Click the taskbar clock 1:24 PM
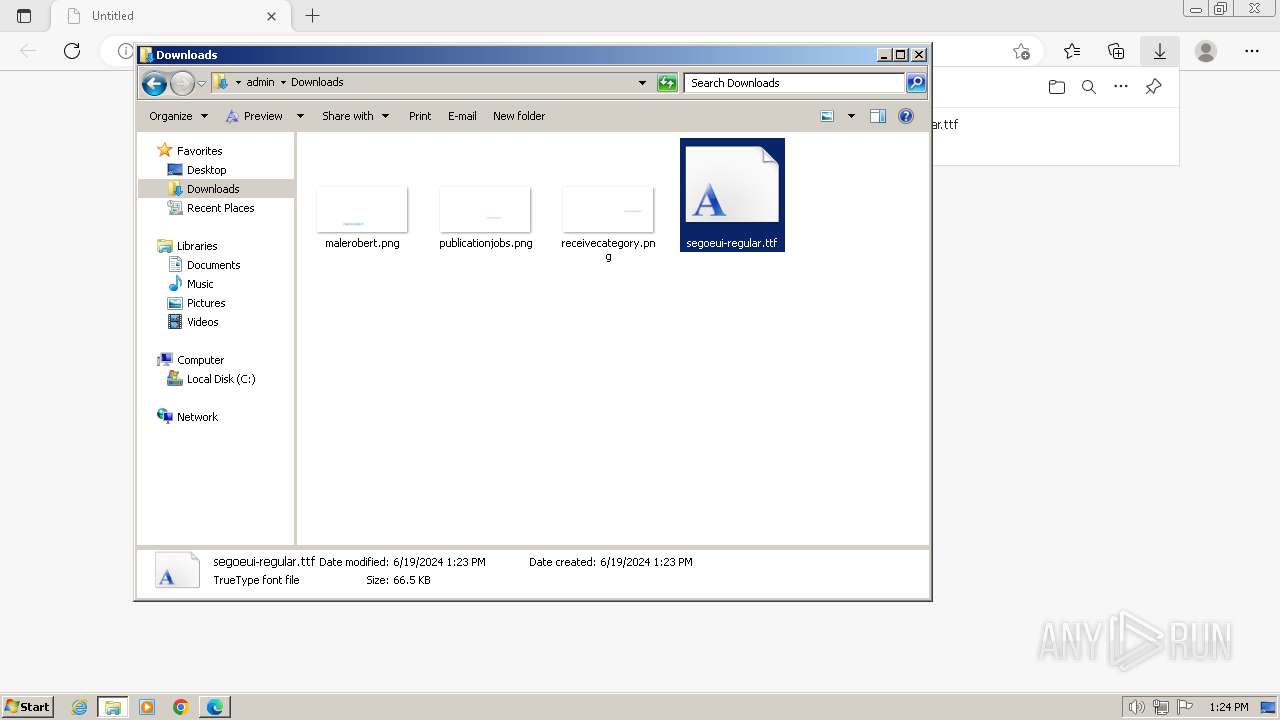 1229,707
